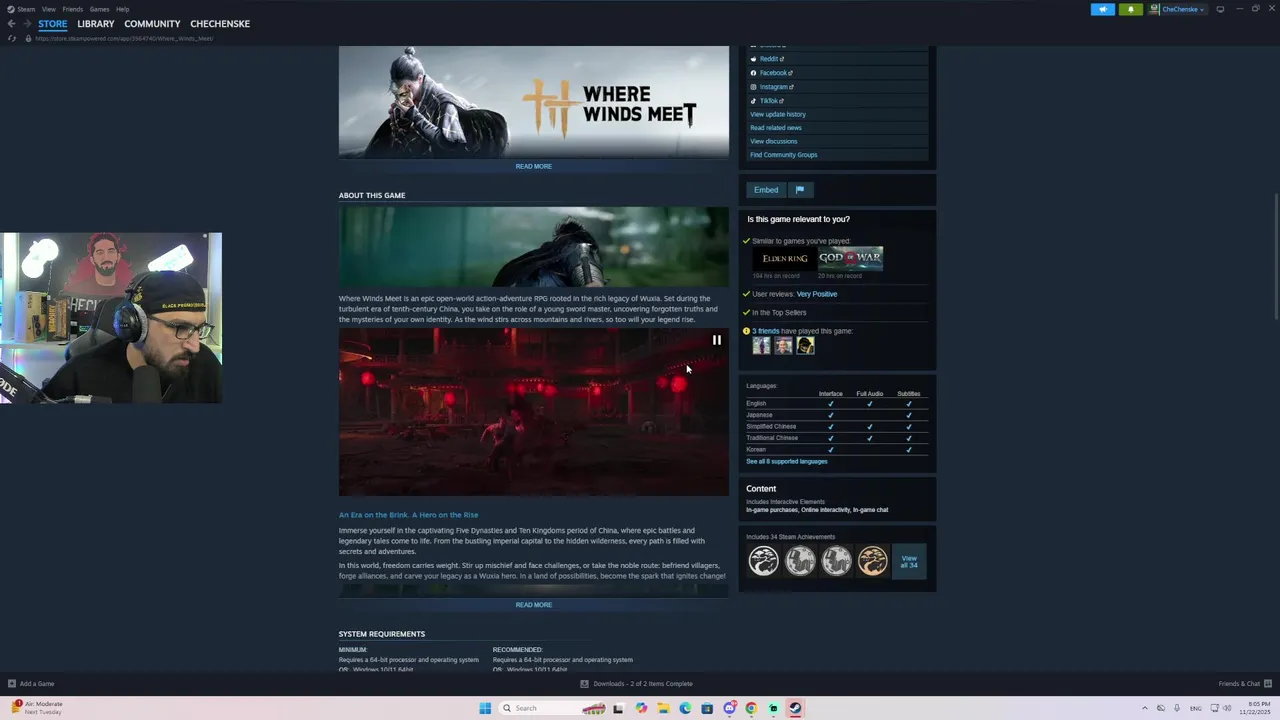Open the View menu
Screen dimensions: 1280x720
[48, 9]
